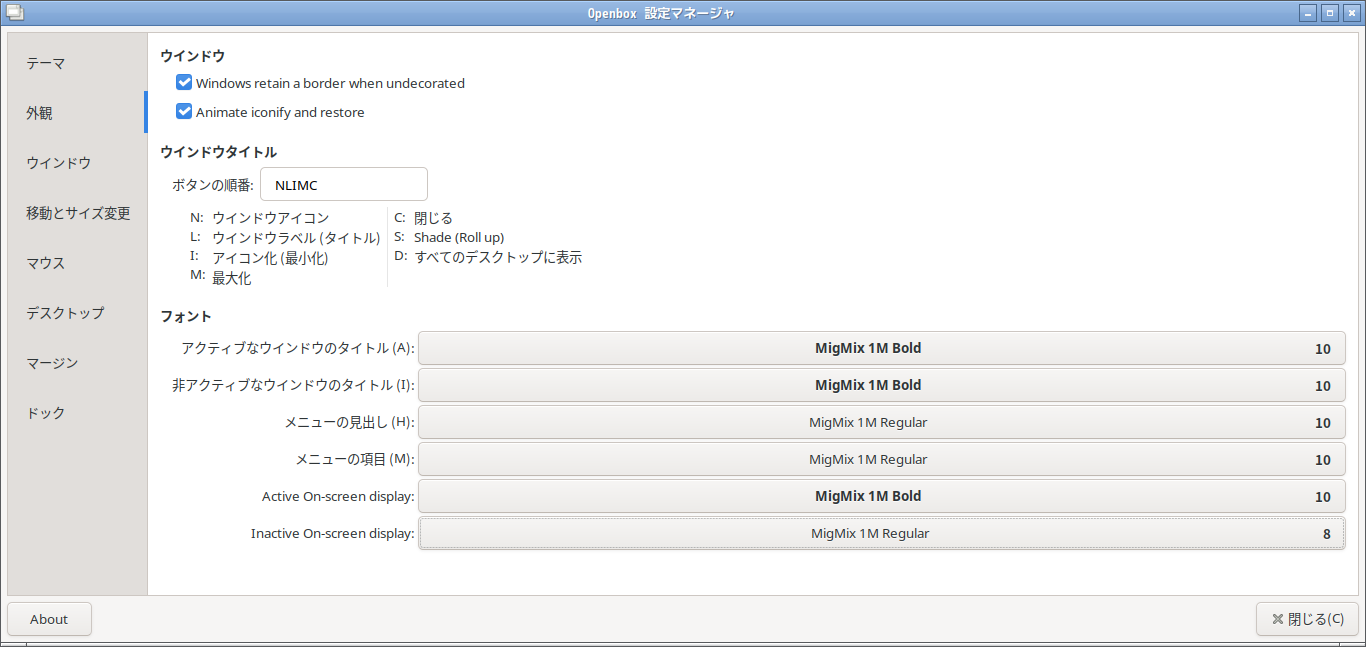Image resolution: width=1366 pixels, height=647 pixels.
Task: Switch to the ドック sidebar tab
Action: point(46,413)
